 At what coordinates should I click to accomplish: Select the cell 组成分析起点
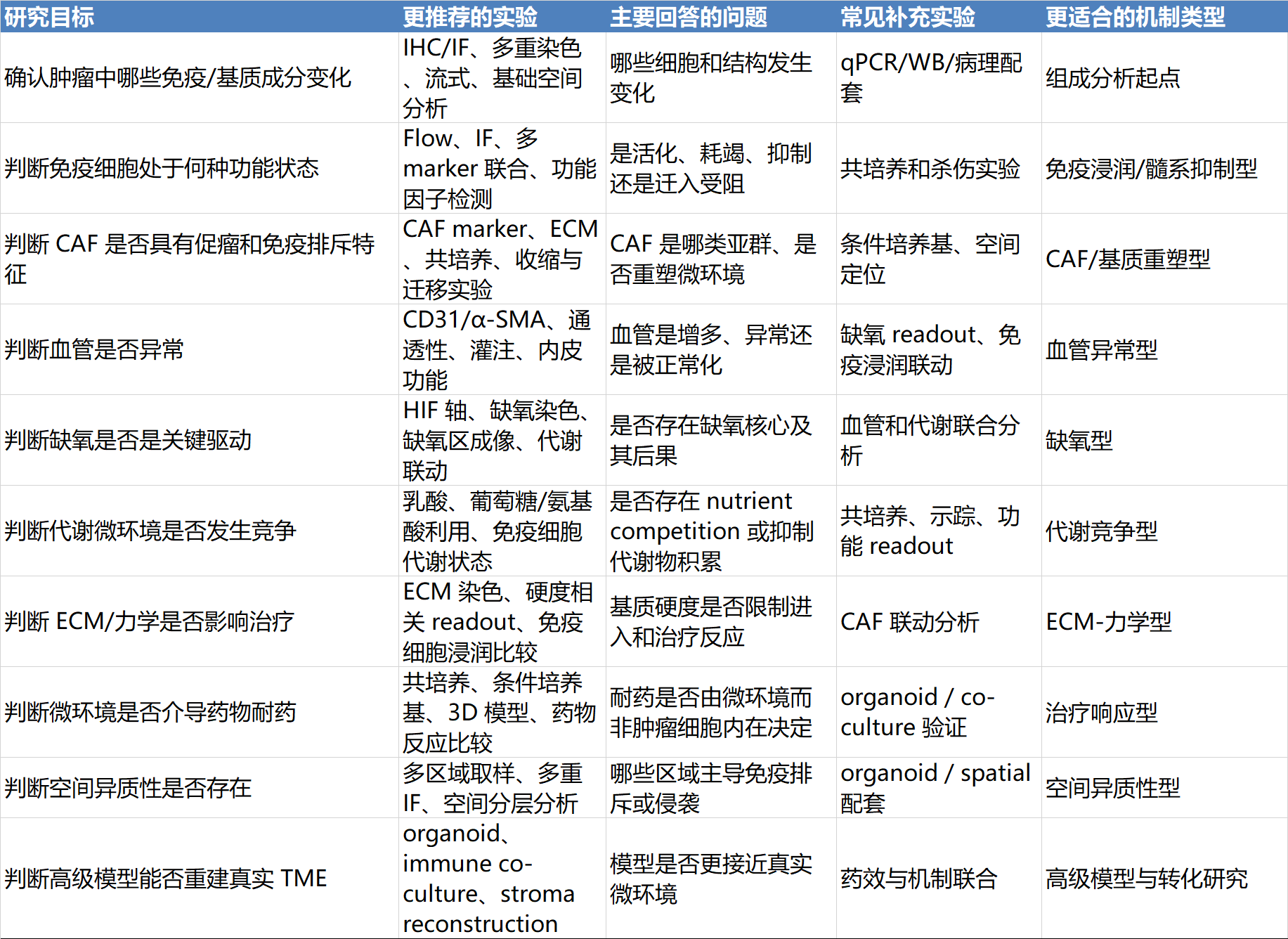[1112, 78]
